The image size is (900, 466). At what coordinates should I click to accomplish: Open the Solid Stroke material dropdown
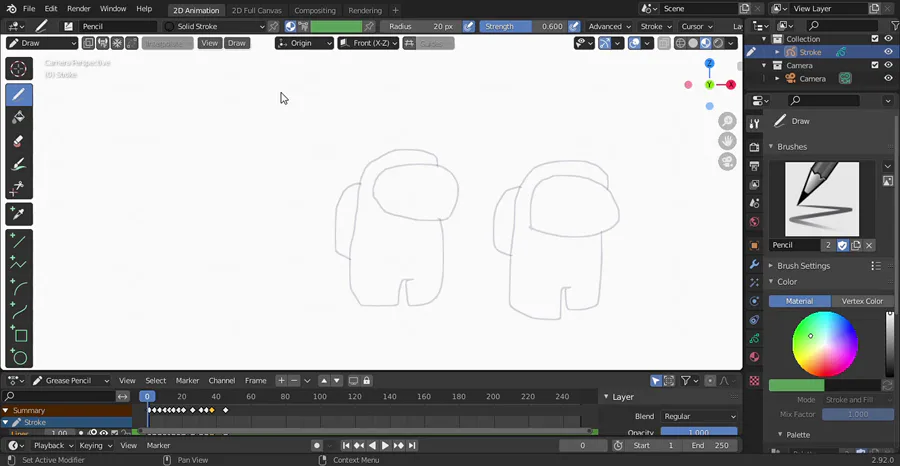214,26
